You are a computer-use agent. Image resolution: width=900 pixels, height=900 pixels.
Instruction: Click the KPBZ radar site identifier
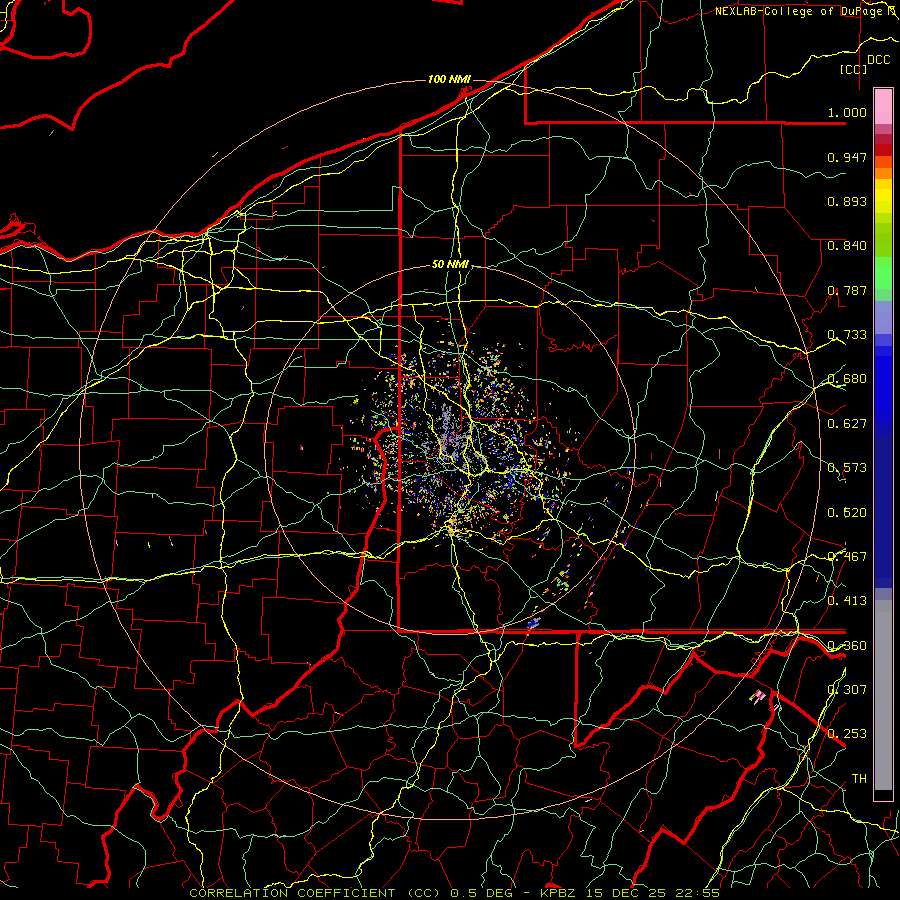tap(560, 893)
